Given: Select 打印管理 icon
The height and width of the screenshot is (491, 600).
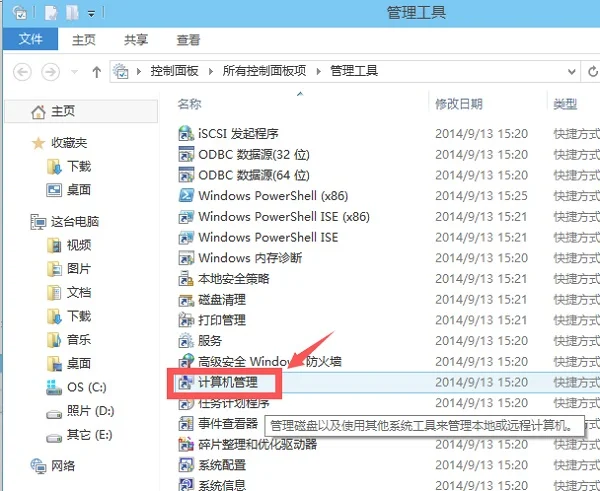Looking at the screenshot, I should click(186, 320).
